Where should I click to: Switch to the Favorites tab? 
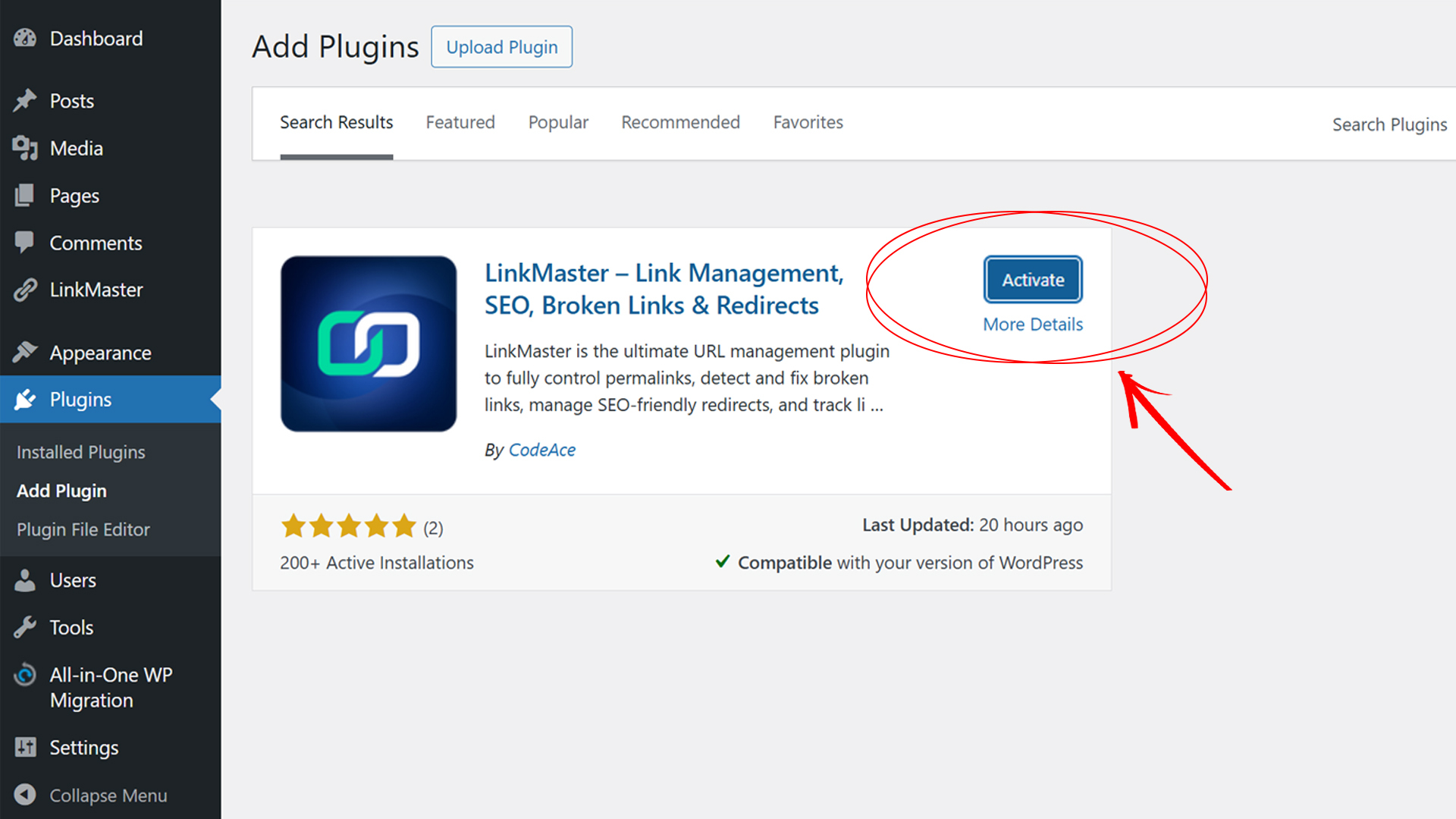pos(808,122)
